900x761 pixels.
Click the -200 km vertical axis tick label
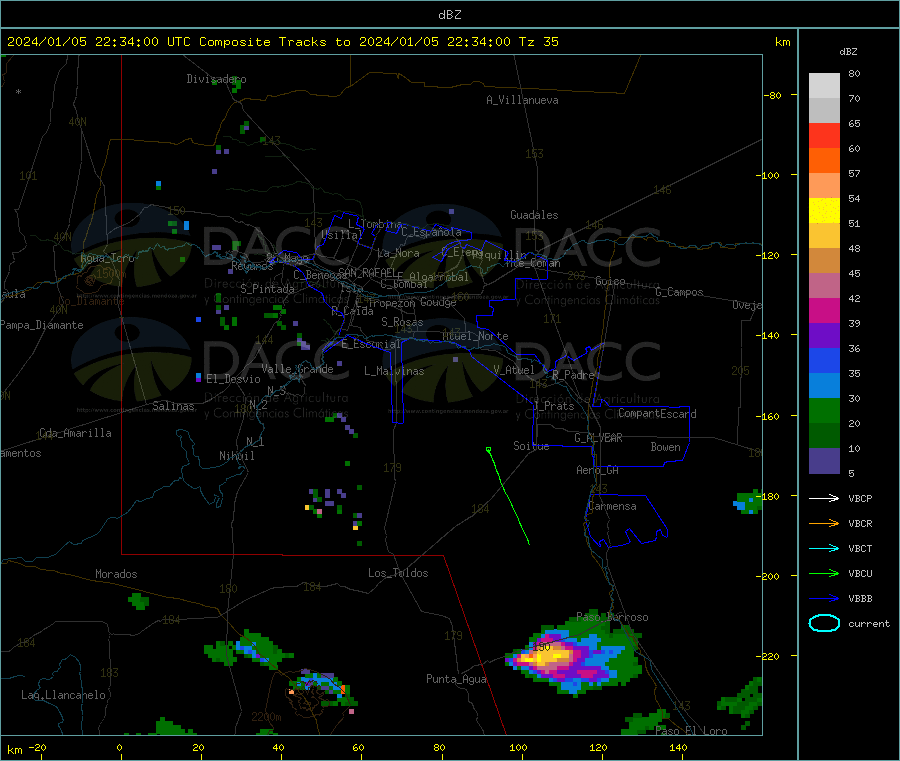(767, 576)
